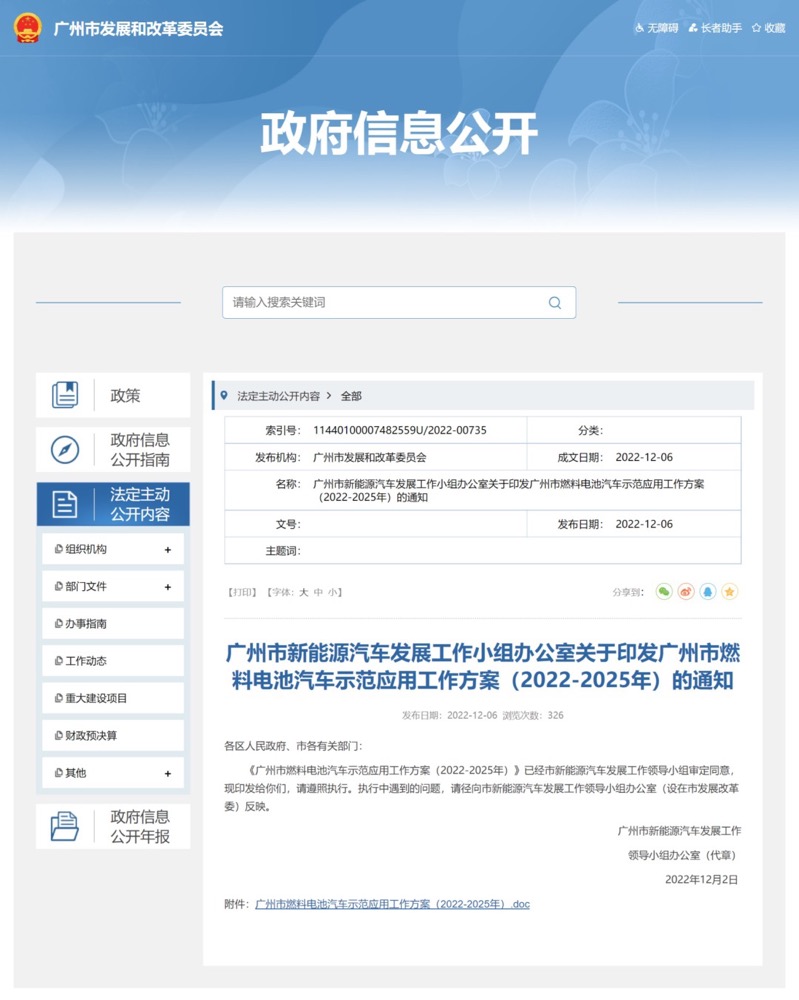Share the notice to Weibo

point(686,592)
